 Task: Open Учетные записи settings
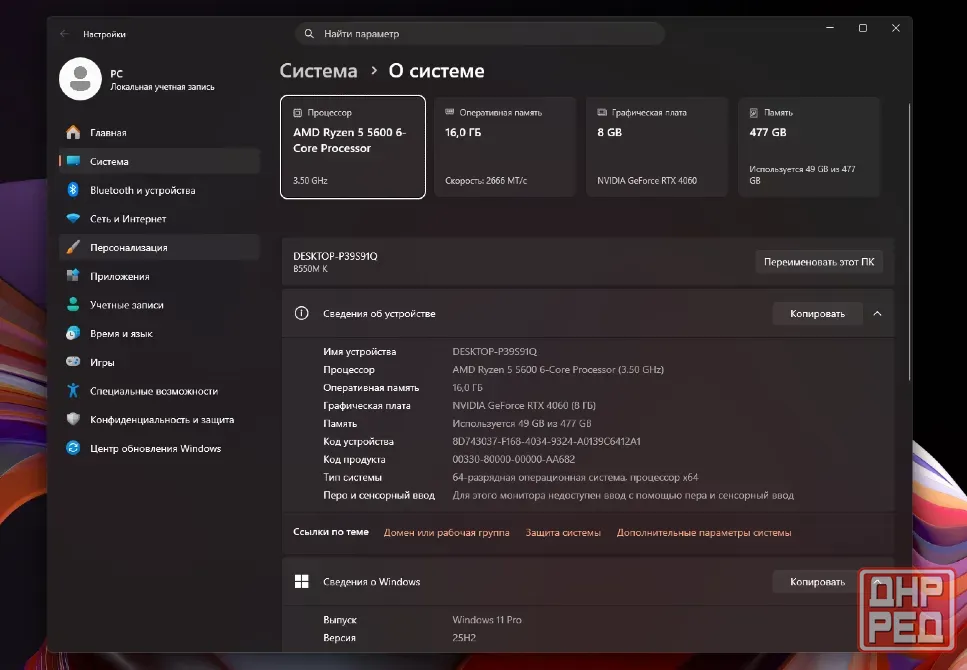point(159,305)
